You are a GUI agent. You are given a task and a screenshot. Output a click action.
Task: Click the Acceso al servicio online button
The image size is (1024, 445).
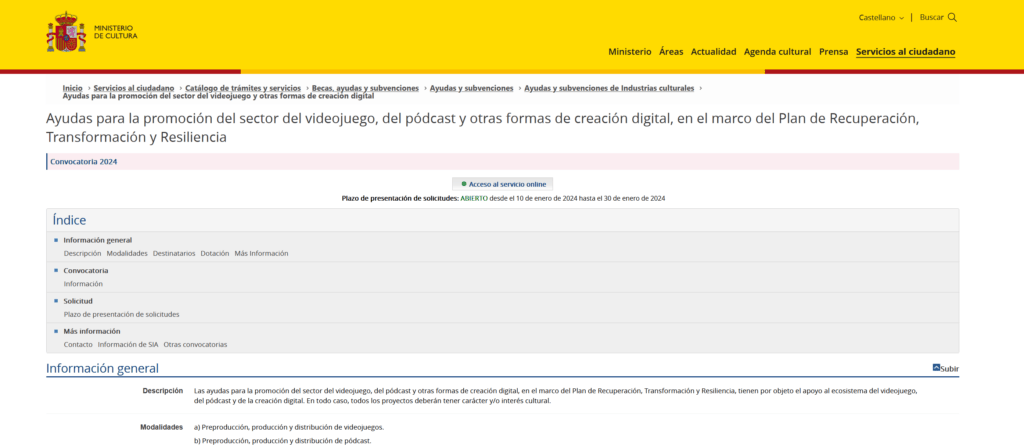pos(502,184)
